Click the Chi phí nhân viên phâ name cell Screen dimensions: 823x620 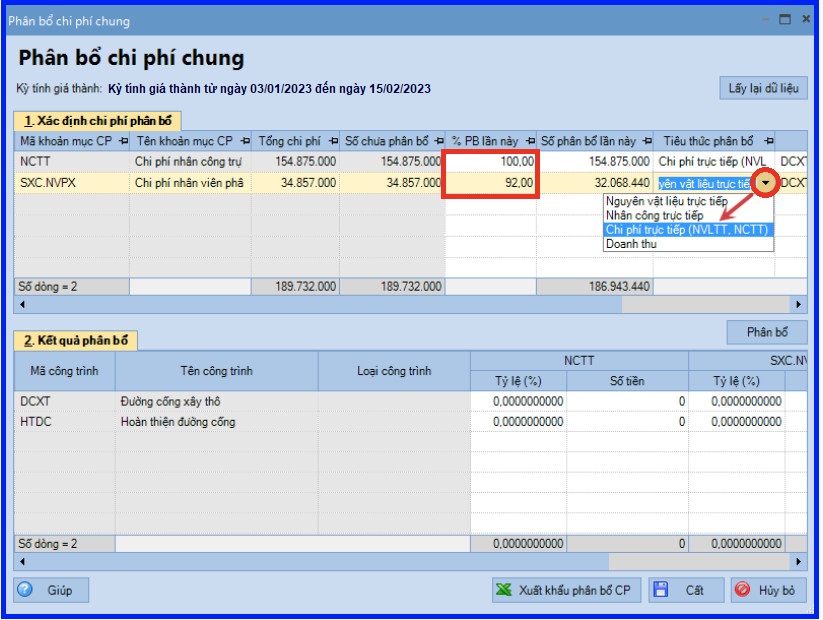coord(190,183)
